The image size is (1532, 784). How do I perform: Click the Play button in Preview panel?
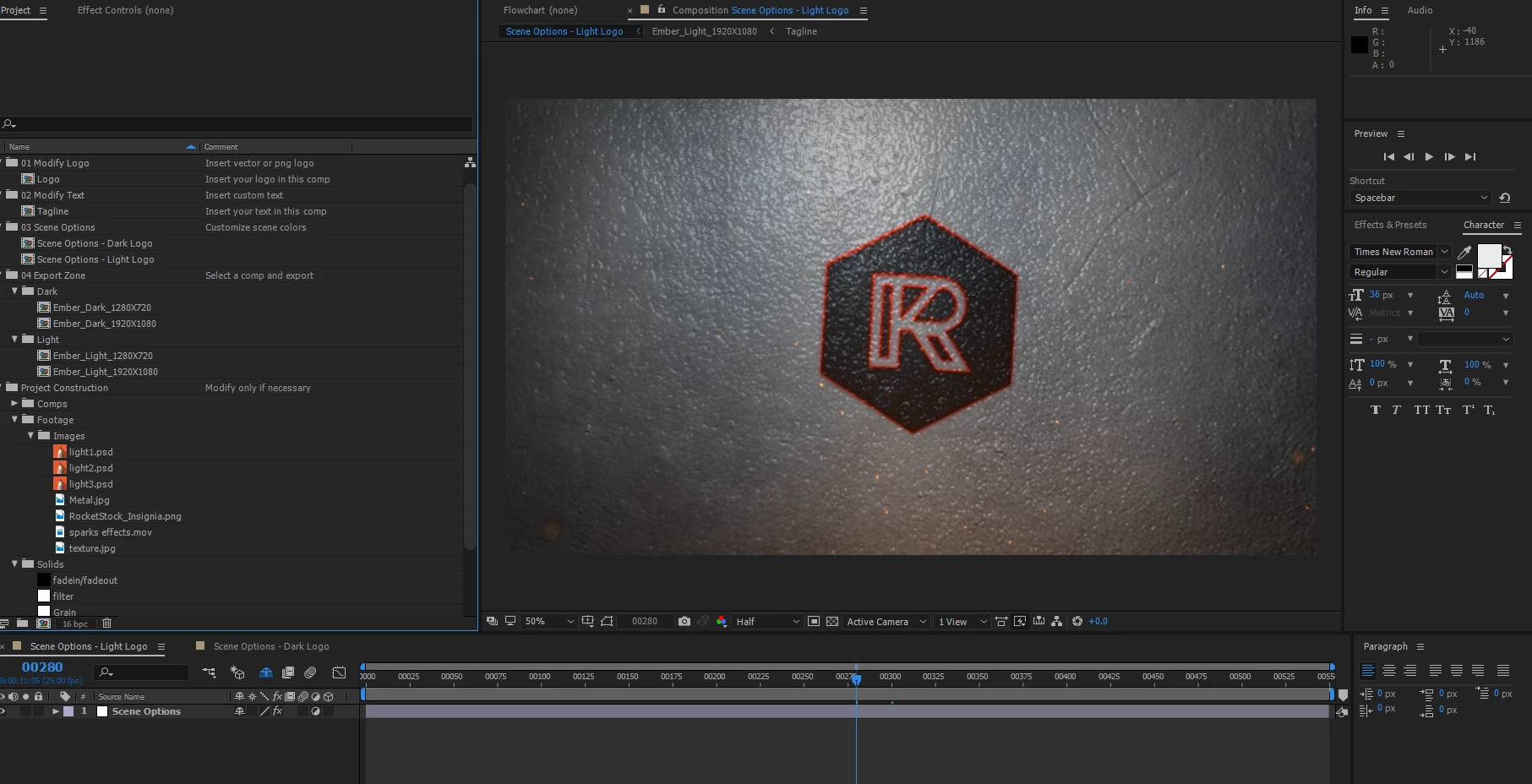coord(1429,157)
